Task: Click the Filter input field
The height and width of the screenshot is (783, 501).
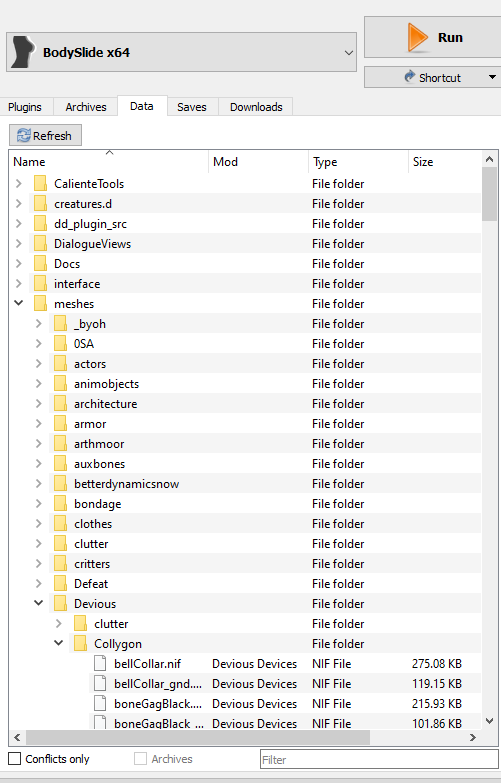Action: coord(379,760)
